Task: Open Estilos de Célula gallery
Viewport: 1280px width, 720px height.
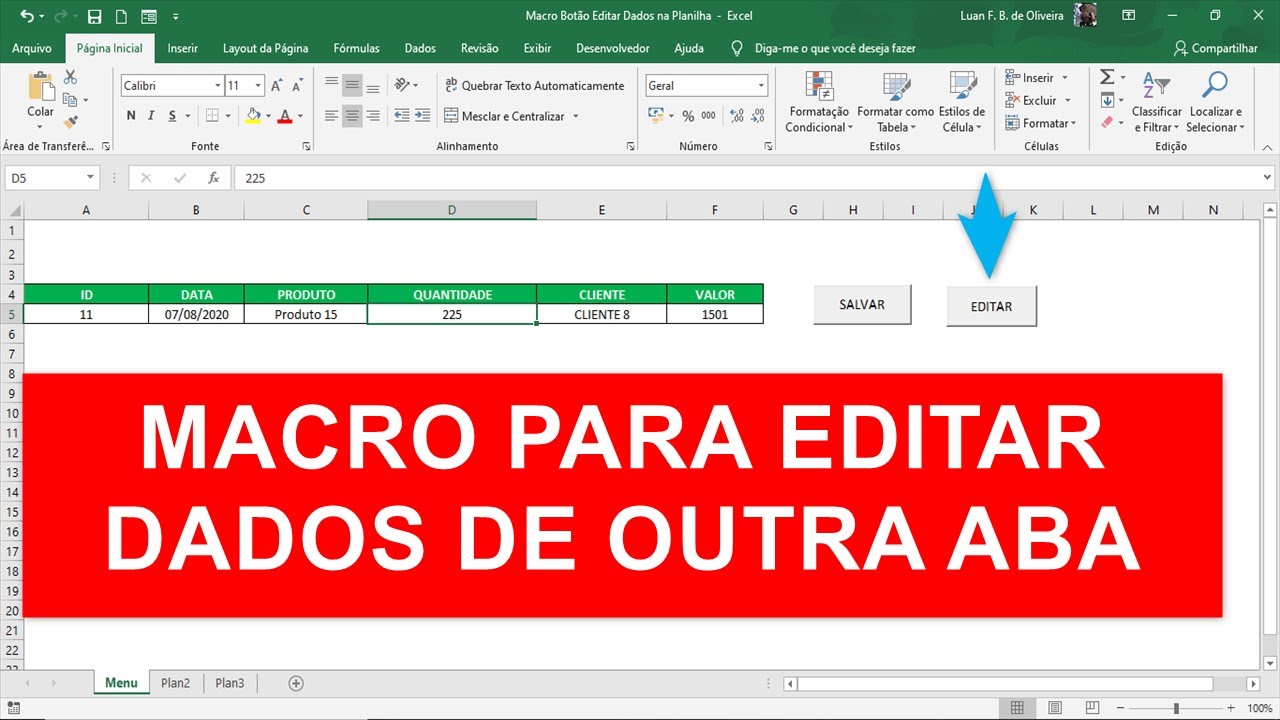Action: (x=962, y=102)
